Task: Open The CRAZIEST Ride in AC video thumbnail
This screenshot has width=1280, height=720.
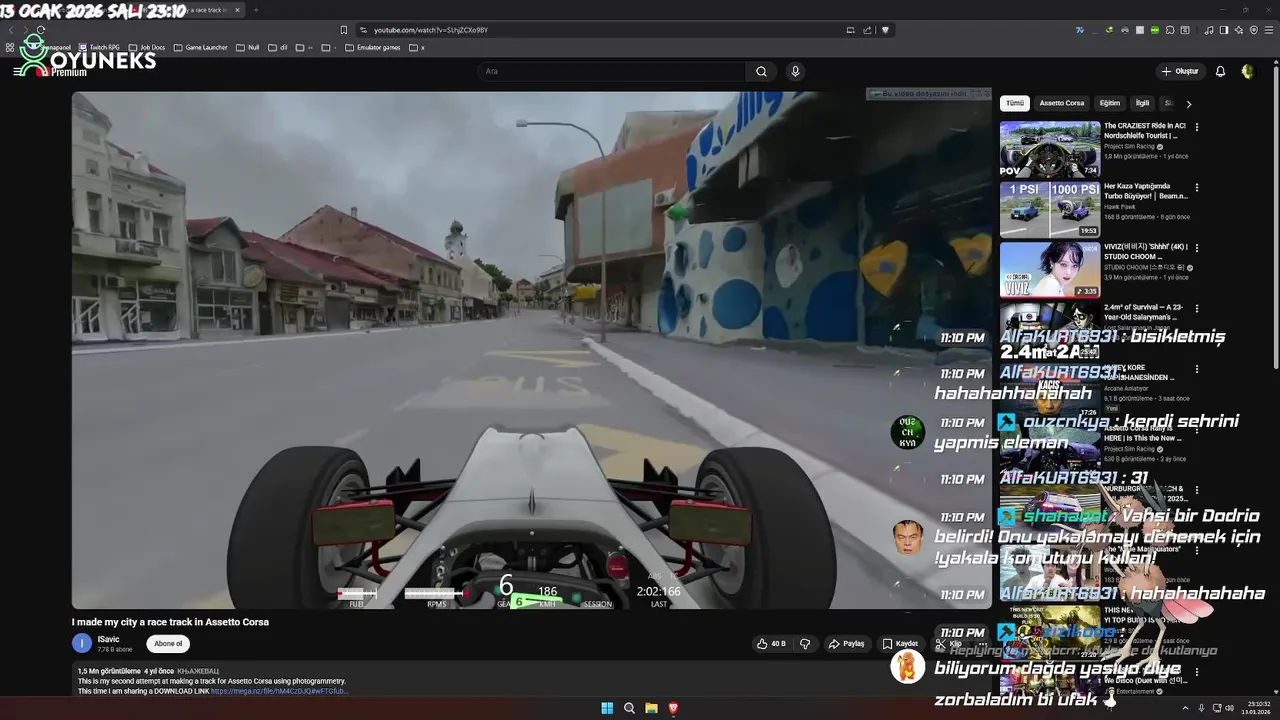Action: (1050, 149)
